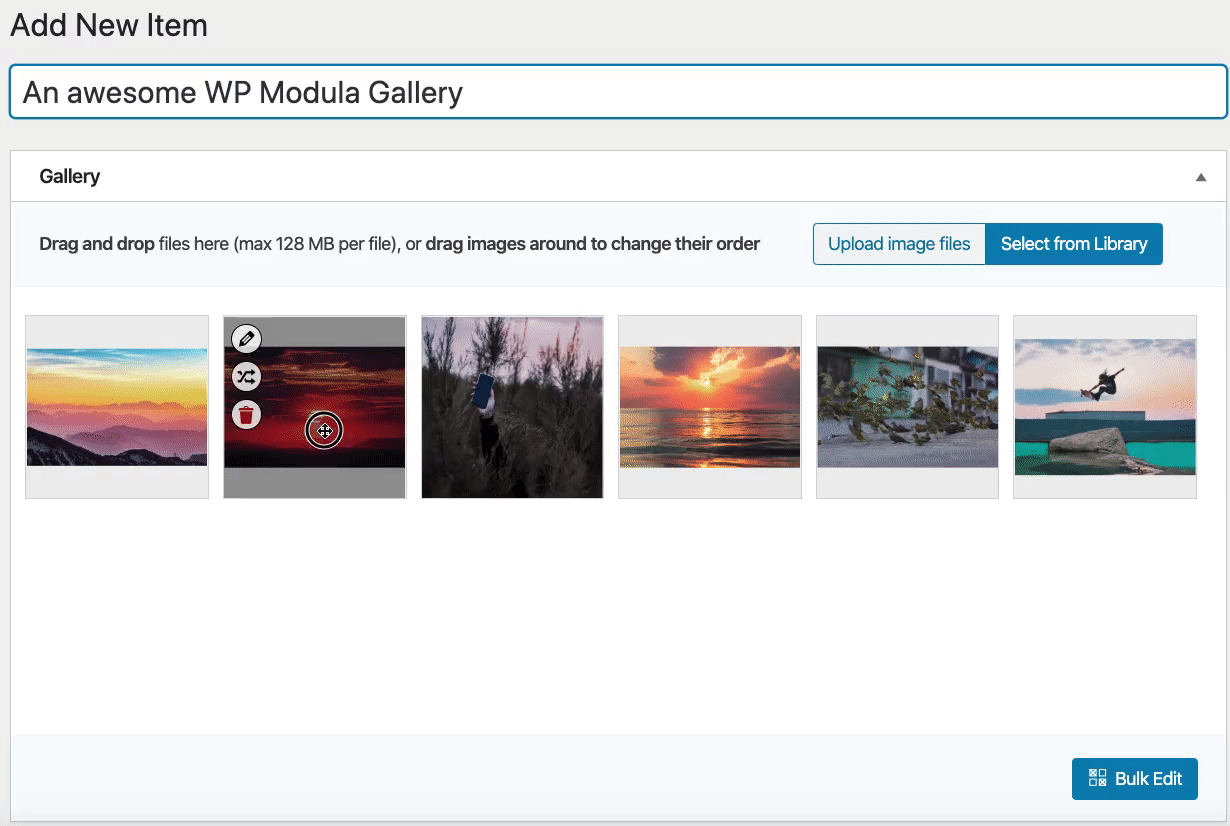Screen dimensions: 1230x826
Task: Collapse the Gallery panel with triangle arrow
Action: 1201,177
